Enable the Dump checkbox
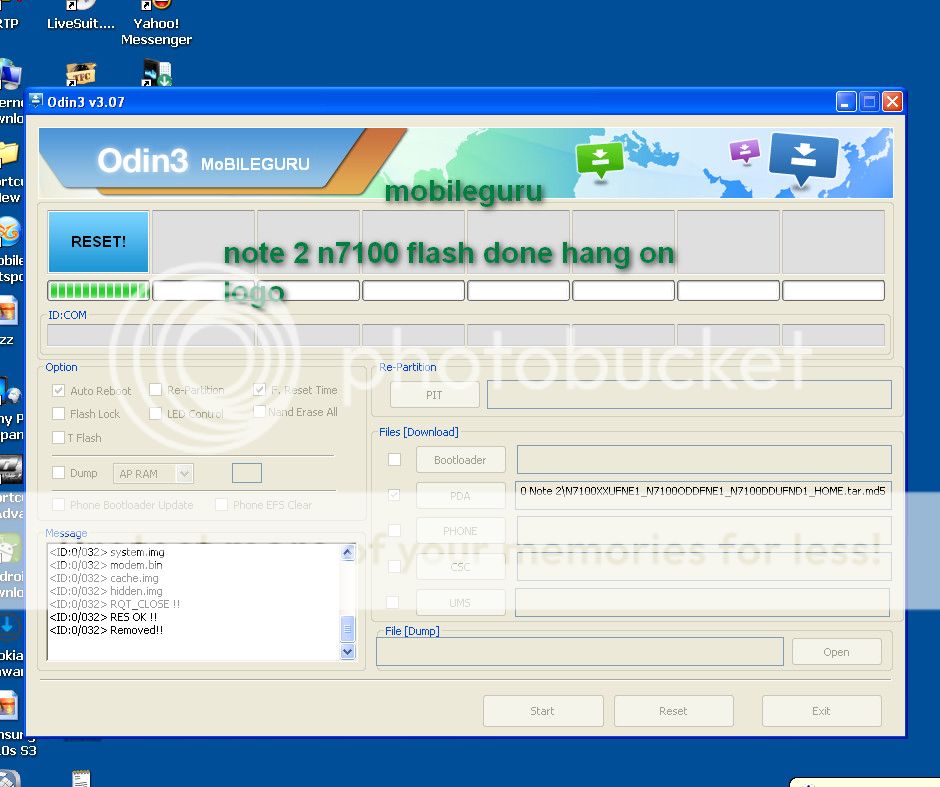 58,473
